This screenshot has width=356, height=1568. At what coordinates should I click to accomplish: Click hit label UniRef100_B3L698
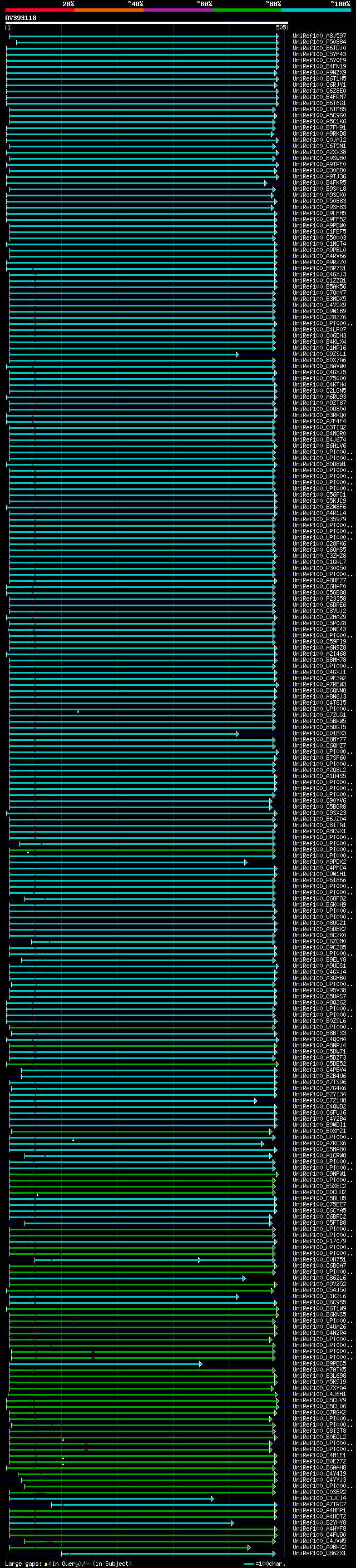point(319,1376)
